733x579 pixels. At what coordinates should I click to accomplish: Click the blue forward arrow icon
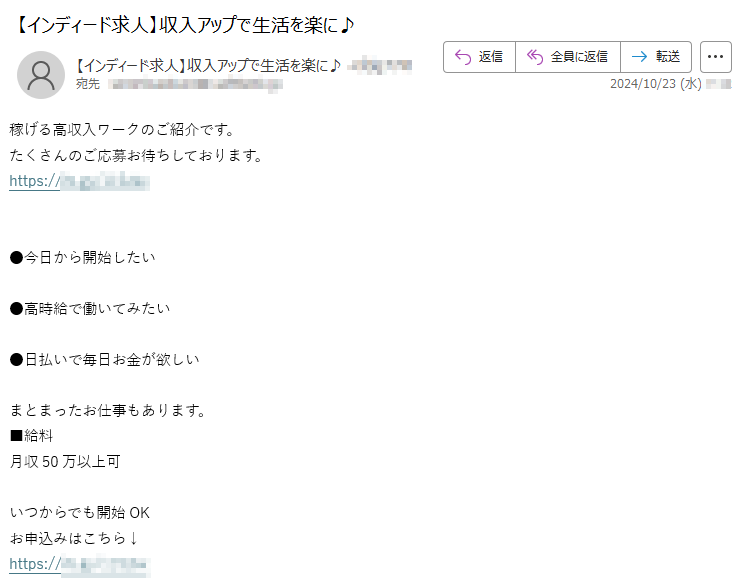click(x=640, y=57)
